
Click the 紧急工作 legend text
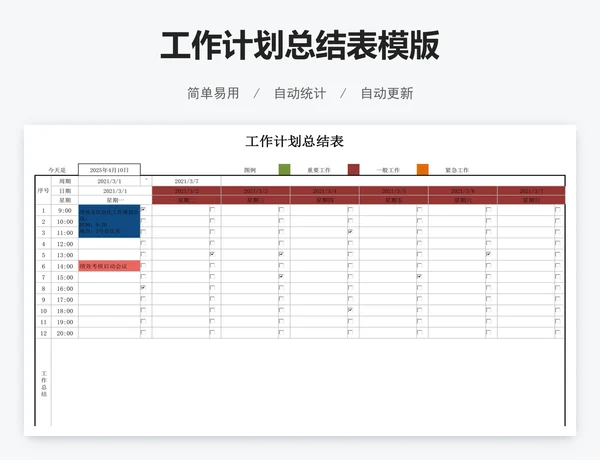[x=457, y=170]
